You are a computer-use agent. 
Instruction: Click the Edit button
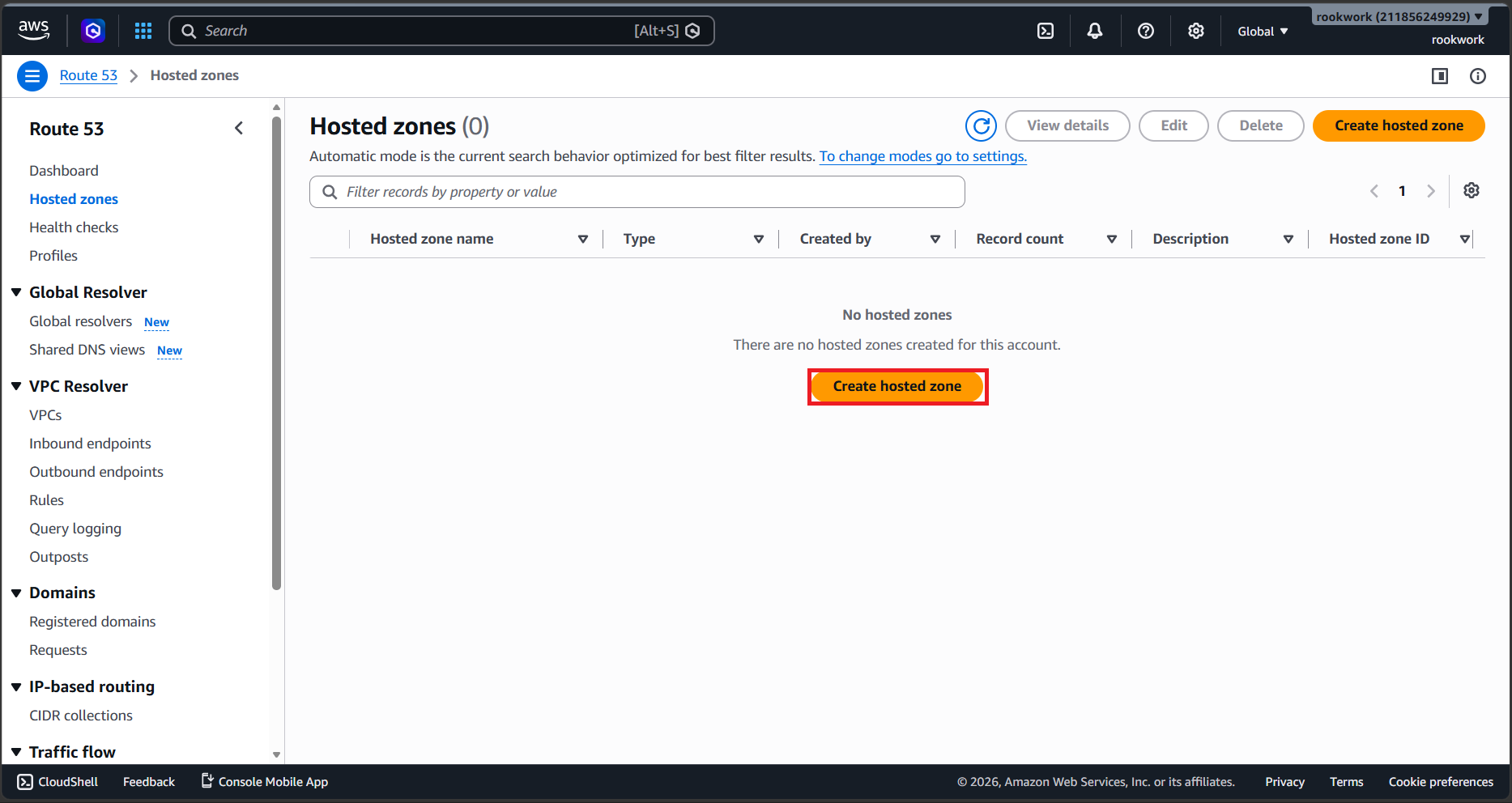[1173, 125]
